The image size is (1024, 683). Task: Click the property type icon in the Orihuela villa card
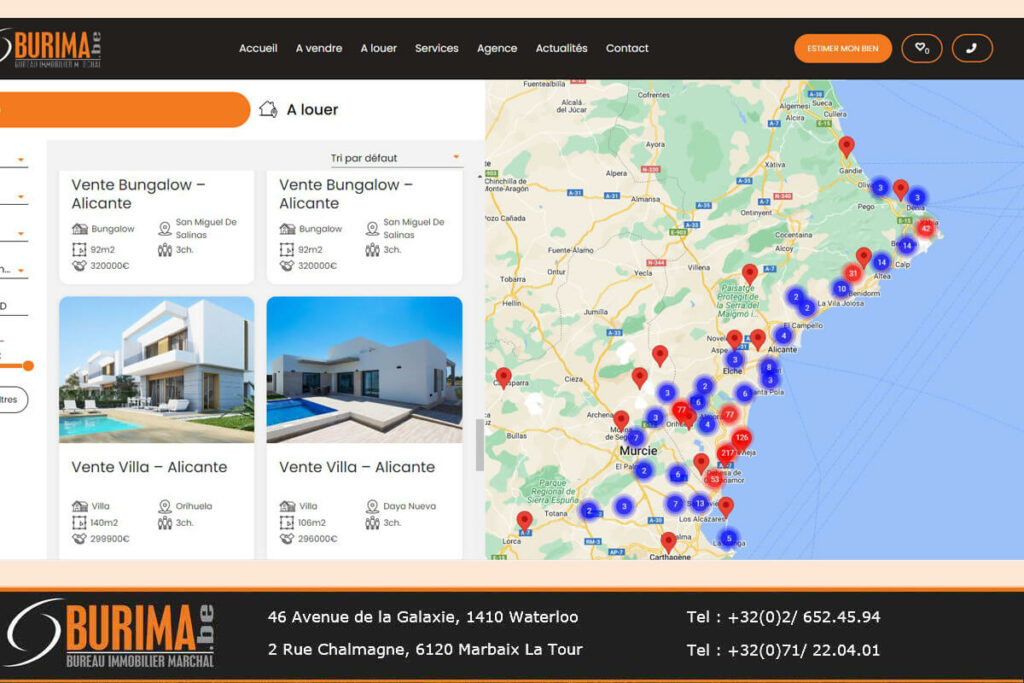[x=80, y=506]
